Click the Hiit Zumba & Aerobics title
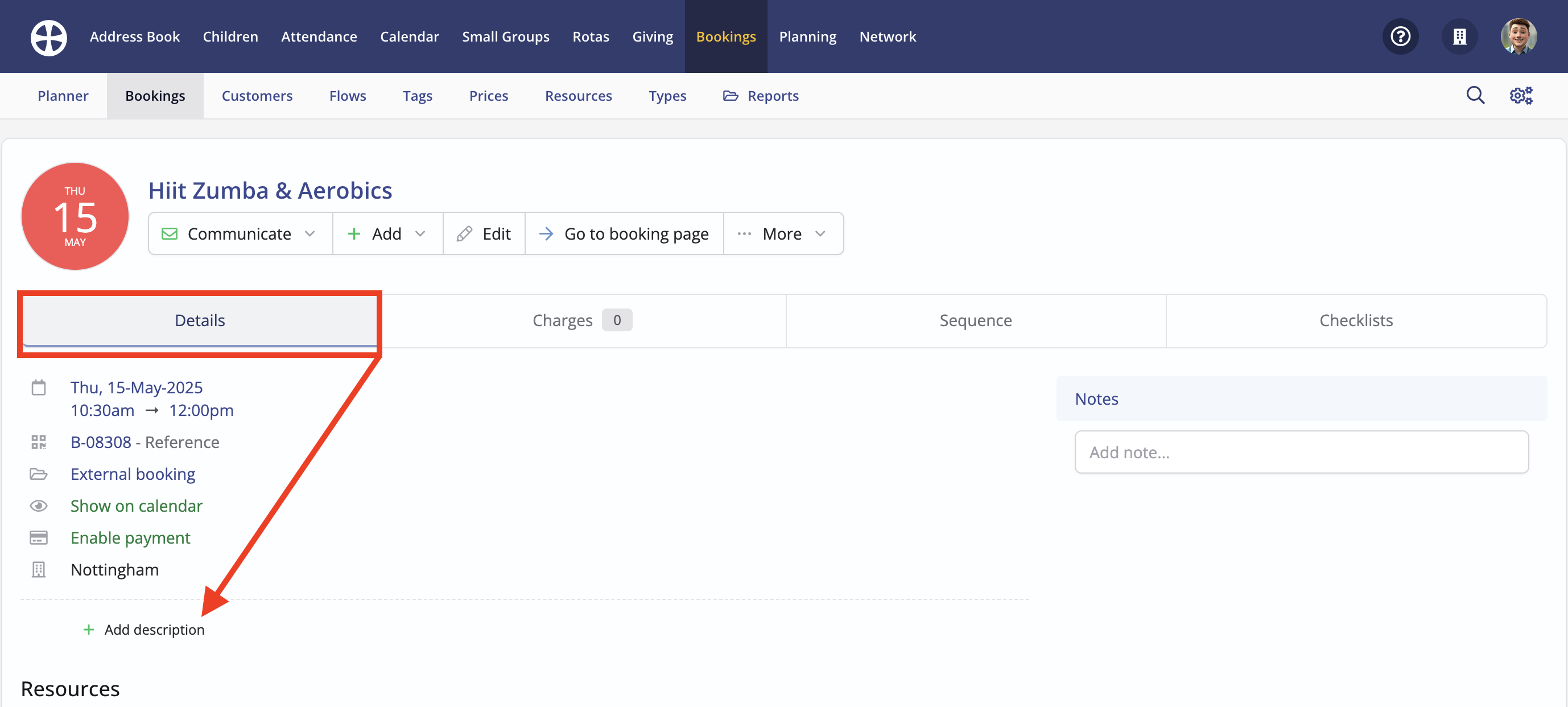Screen dimensions: 1568x707 (x=270, y=191)
